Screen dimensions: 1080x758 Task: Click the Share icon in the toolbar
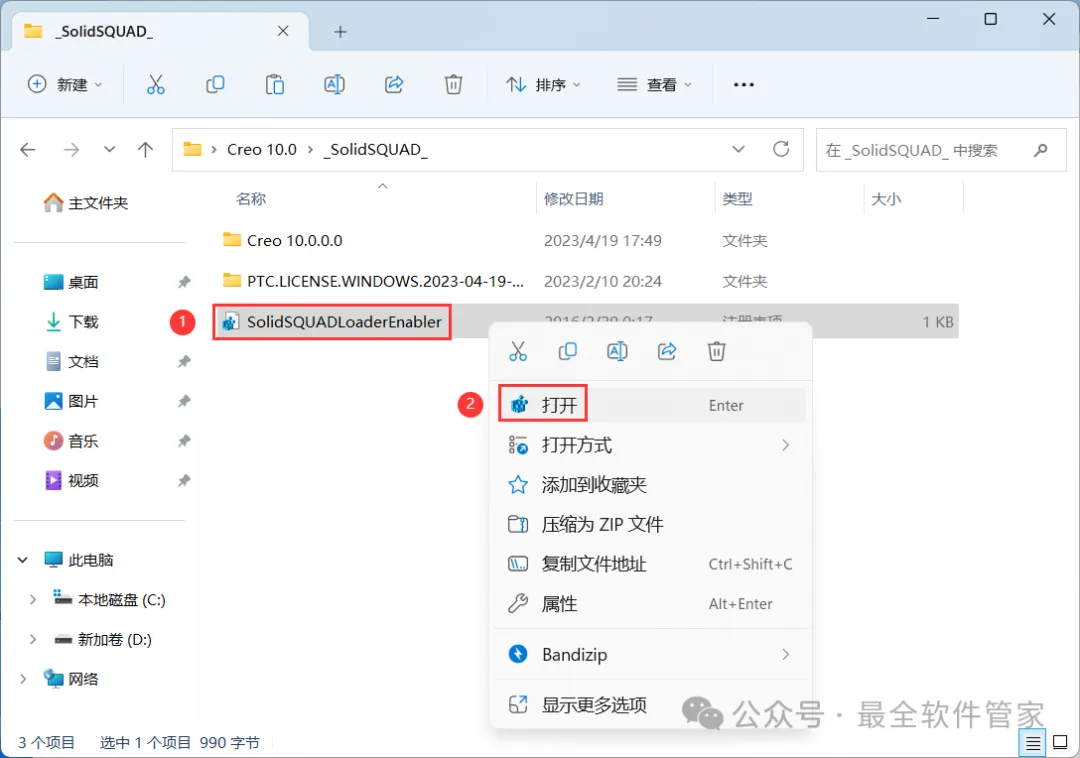pyautogui.click(x=394, y=85)
